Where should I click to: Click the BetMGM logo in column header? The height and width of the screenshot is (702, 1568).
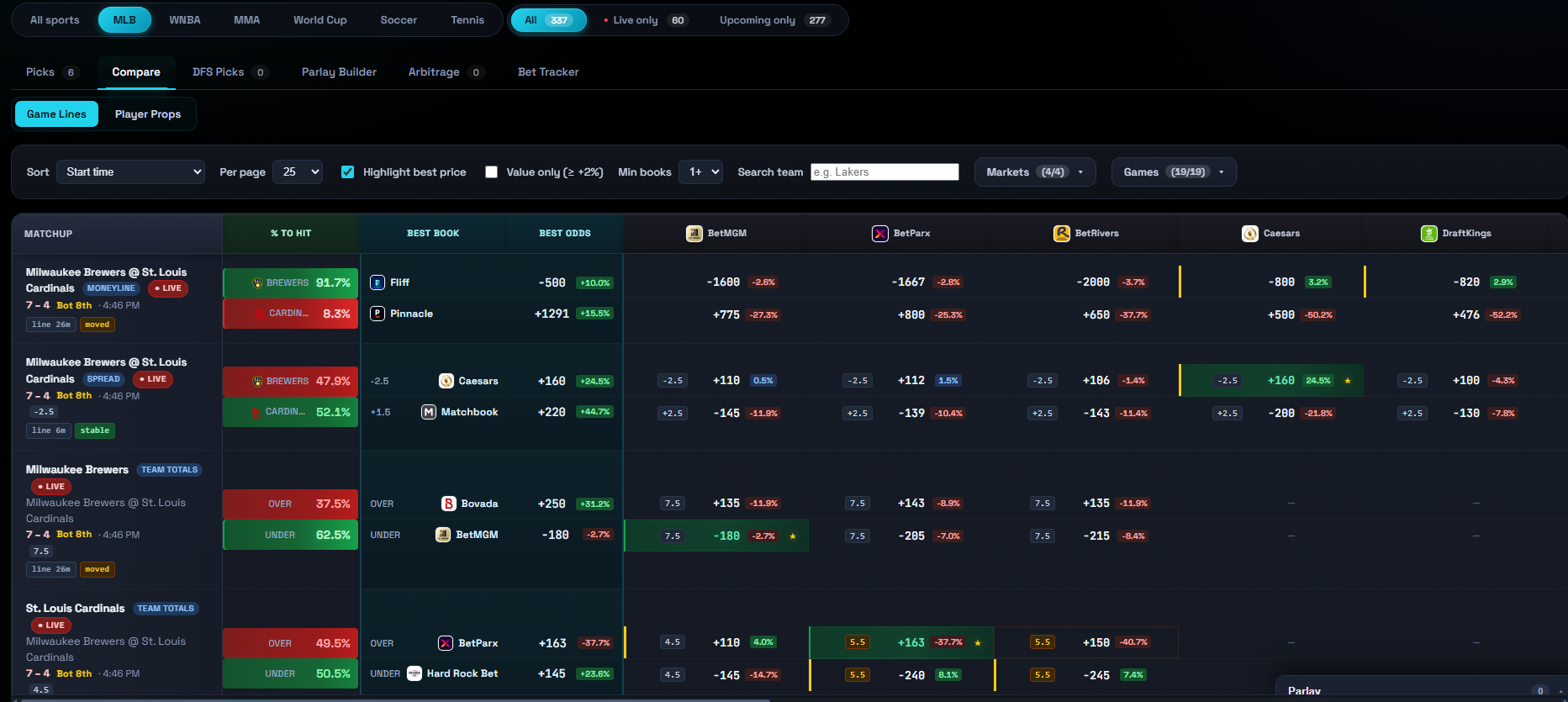tap(694, 234)
